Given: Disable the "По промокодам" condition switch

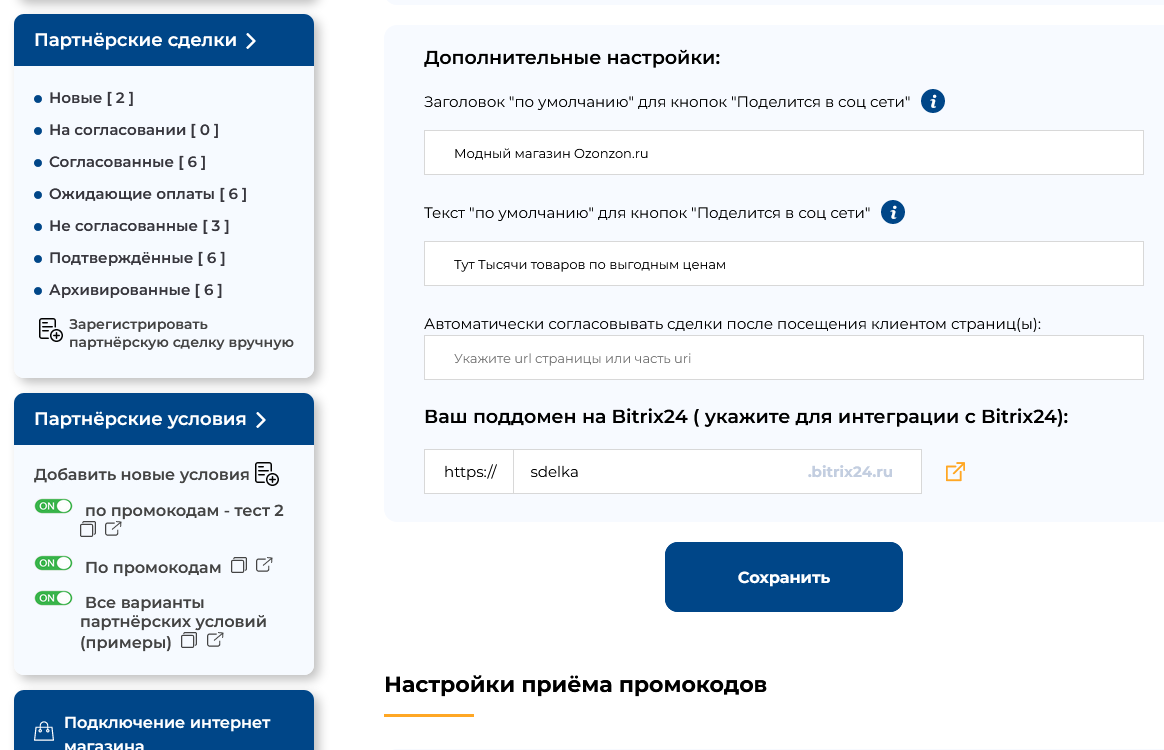Looking at the screenshot, I should tap(54, 564).
